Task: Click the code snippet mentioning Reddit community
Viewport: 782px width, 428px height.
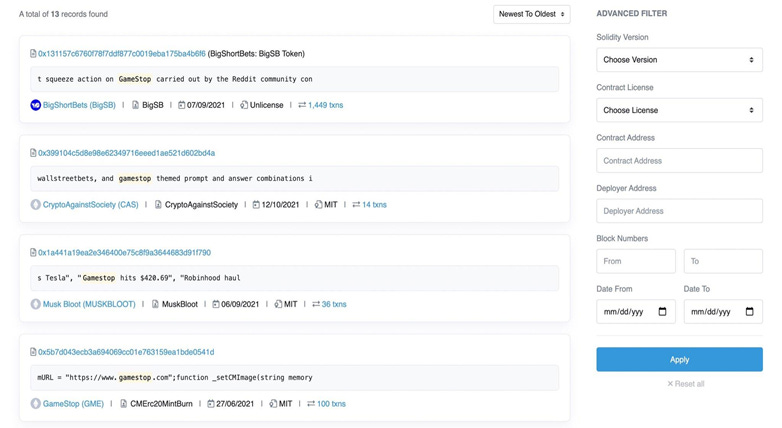Action: click(294, 79)
